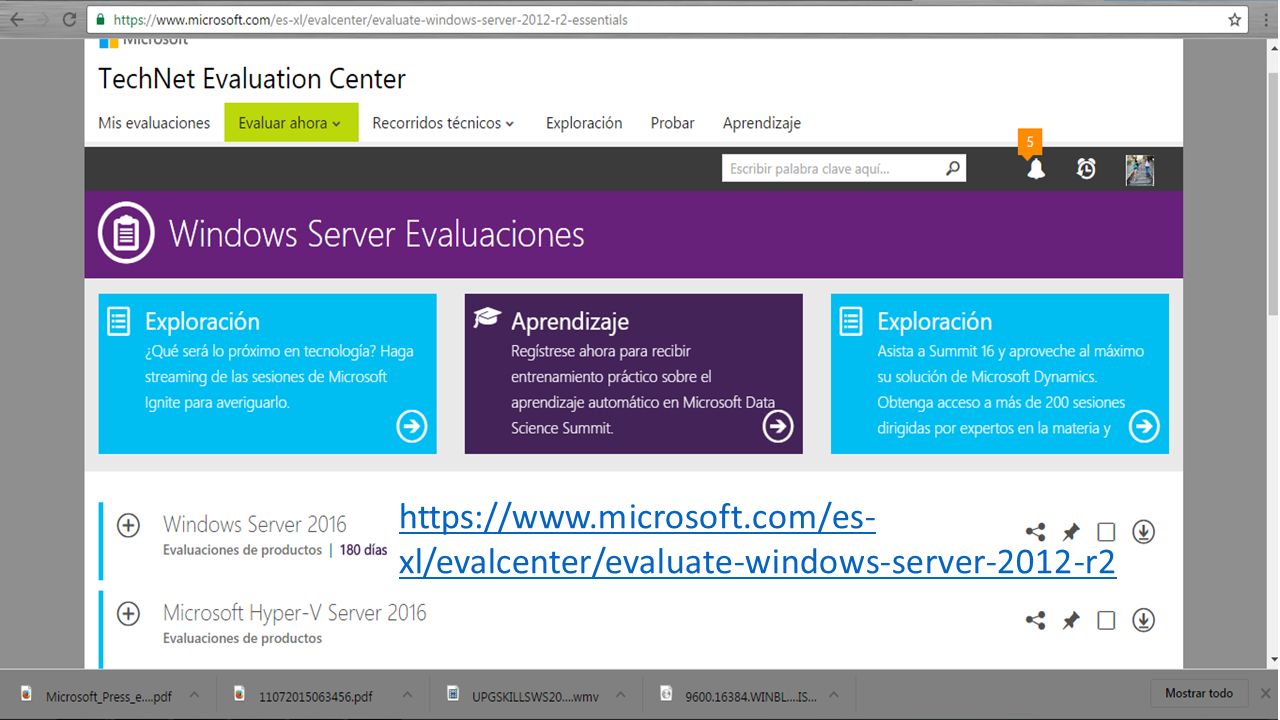Click the search magnifier icon

(953, 169)
